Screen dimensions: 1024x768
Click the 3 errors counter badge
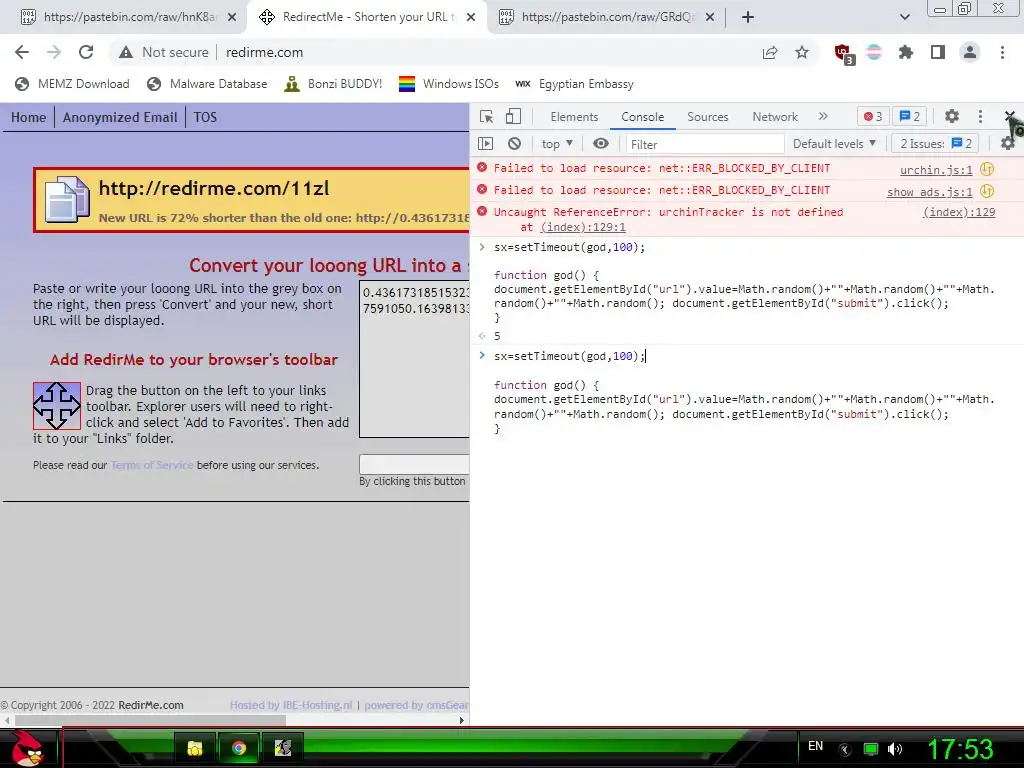pos(872,117)
